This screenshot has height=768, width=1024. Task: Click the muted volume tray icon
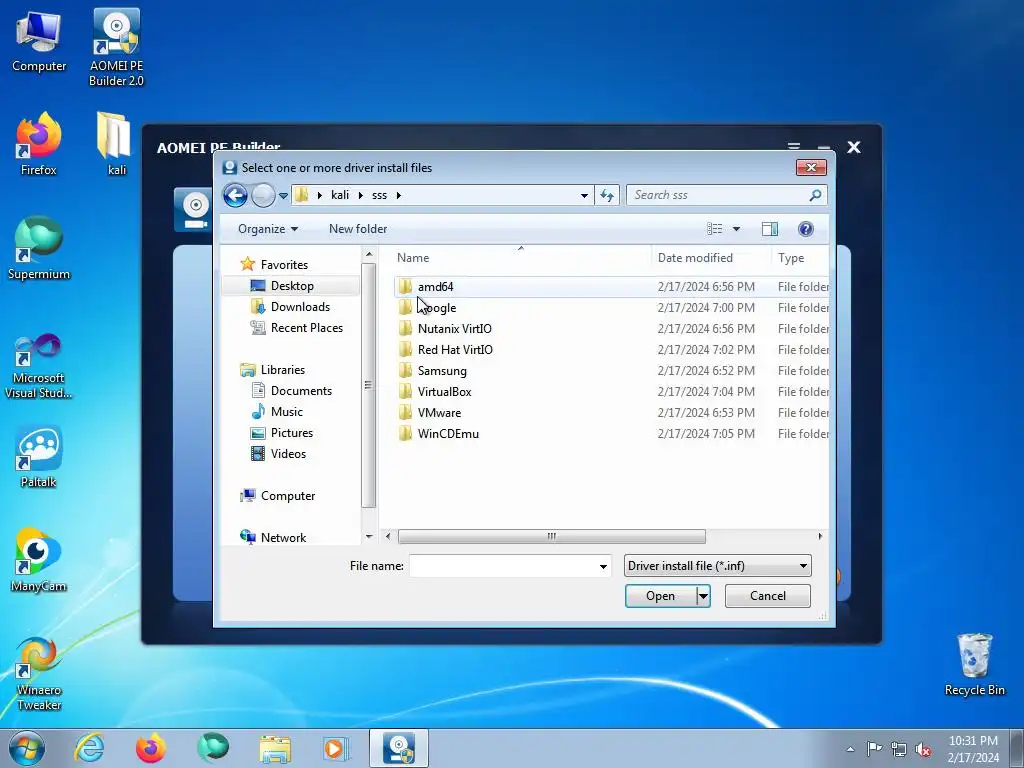coord(923,750)
